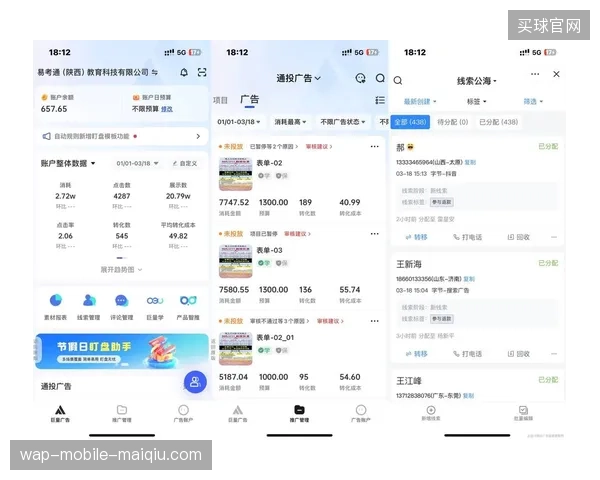Open the notification bell on home screen
The width and height of the screenshot is (600, 480).
184,72
